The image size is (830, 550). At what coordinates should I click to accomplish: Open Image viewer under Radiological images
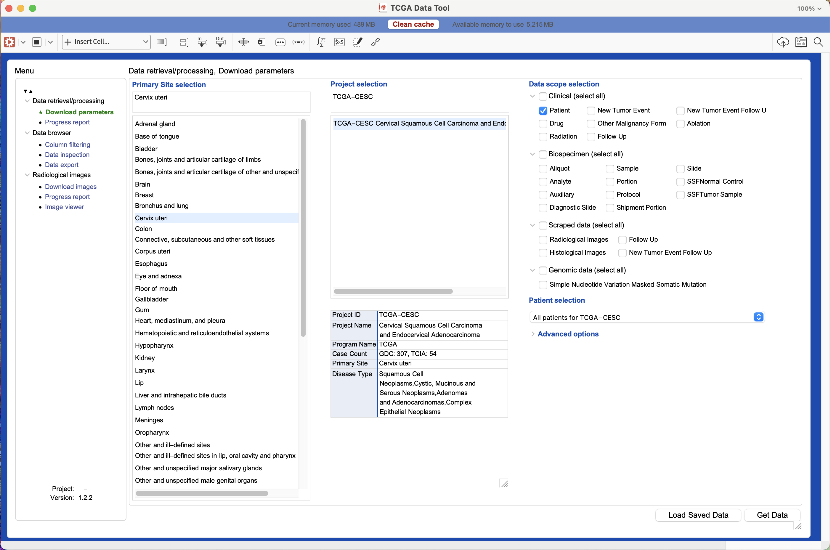(64, 207)
